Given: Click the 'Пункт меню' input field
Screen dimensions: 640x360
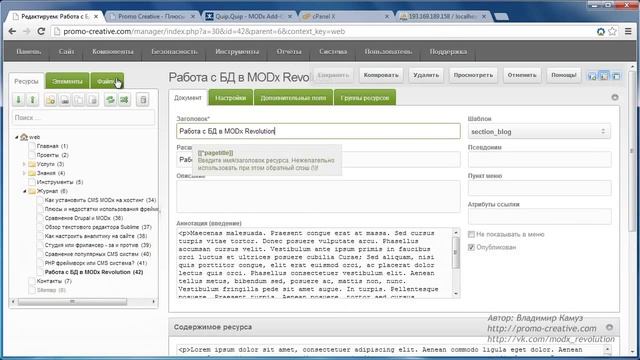Looking at the screenshot, I should (x=540, y=188).
